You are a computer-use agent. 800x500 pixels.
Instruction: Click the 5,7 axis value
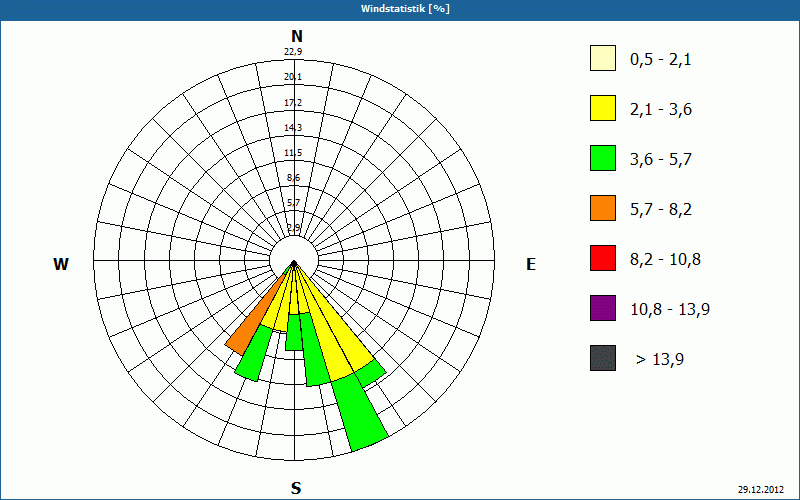293,203
